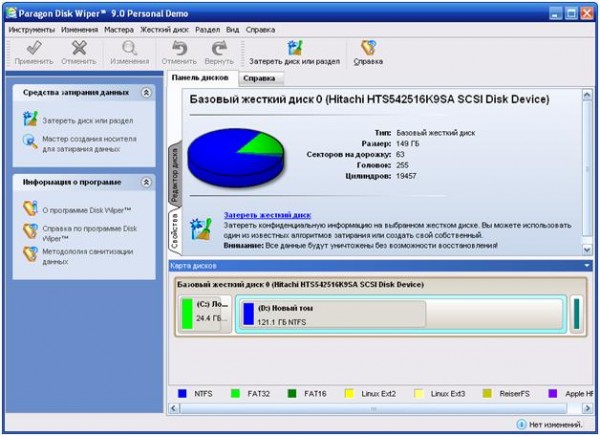Open the Вид menu
The height and width of the screenshot is (436, 600).
(232, 30)
